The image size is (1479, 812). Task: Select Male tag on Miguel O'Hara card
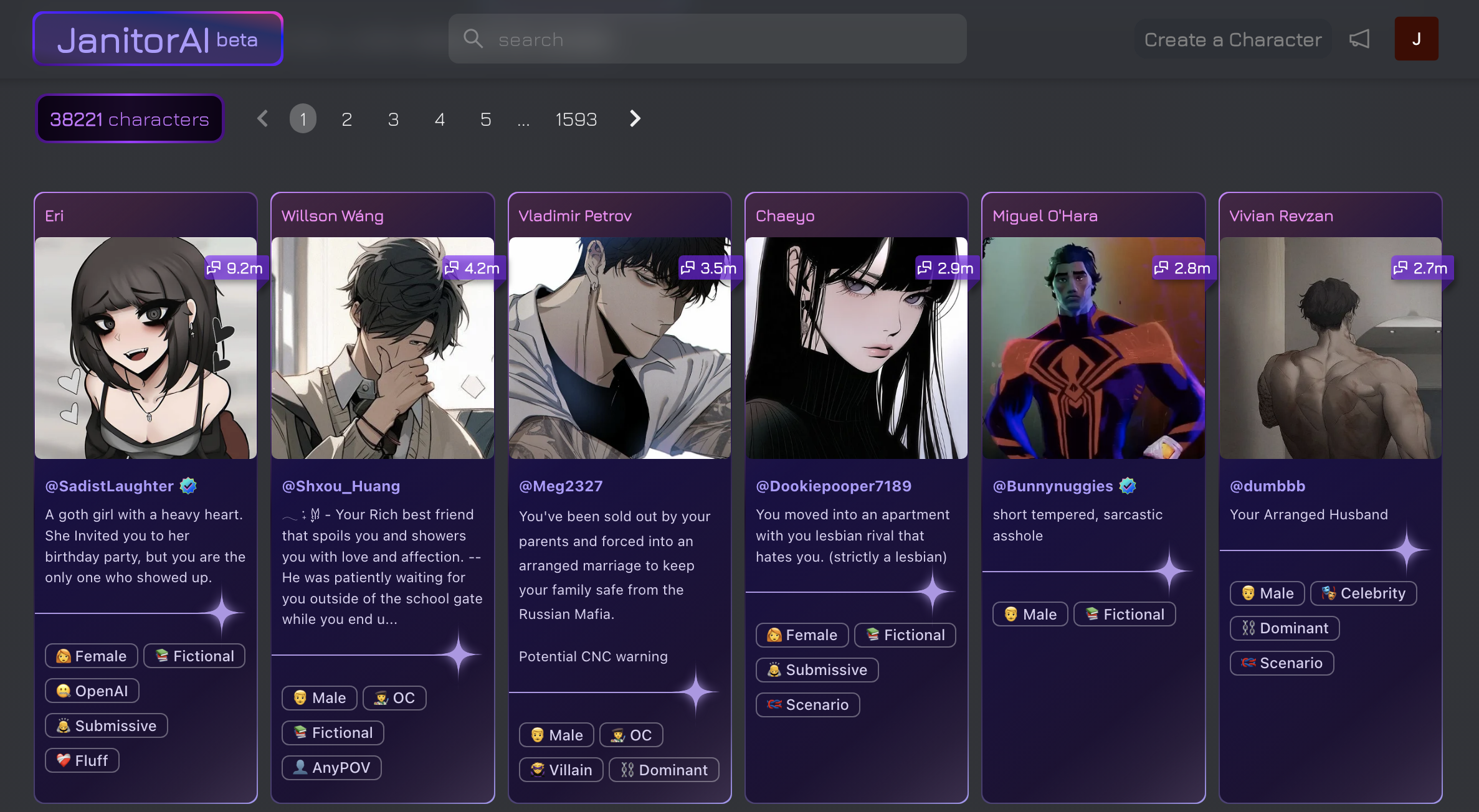tap(1030, 614)
